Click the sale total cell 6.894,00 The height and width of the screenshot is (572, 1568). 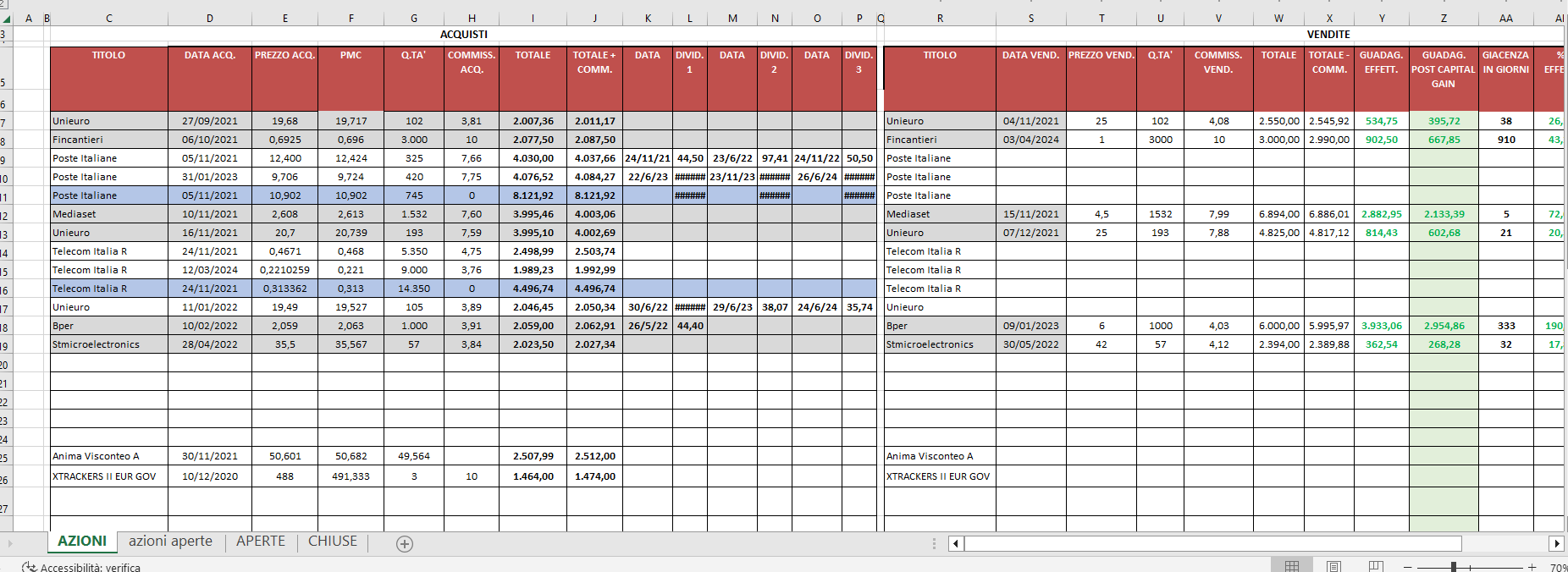click(x=1278, y=214)
